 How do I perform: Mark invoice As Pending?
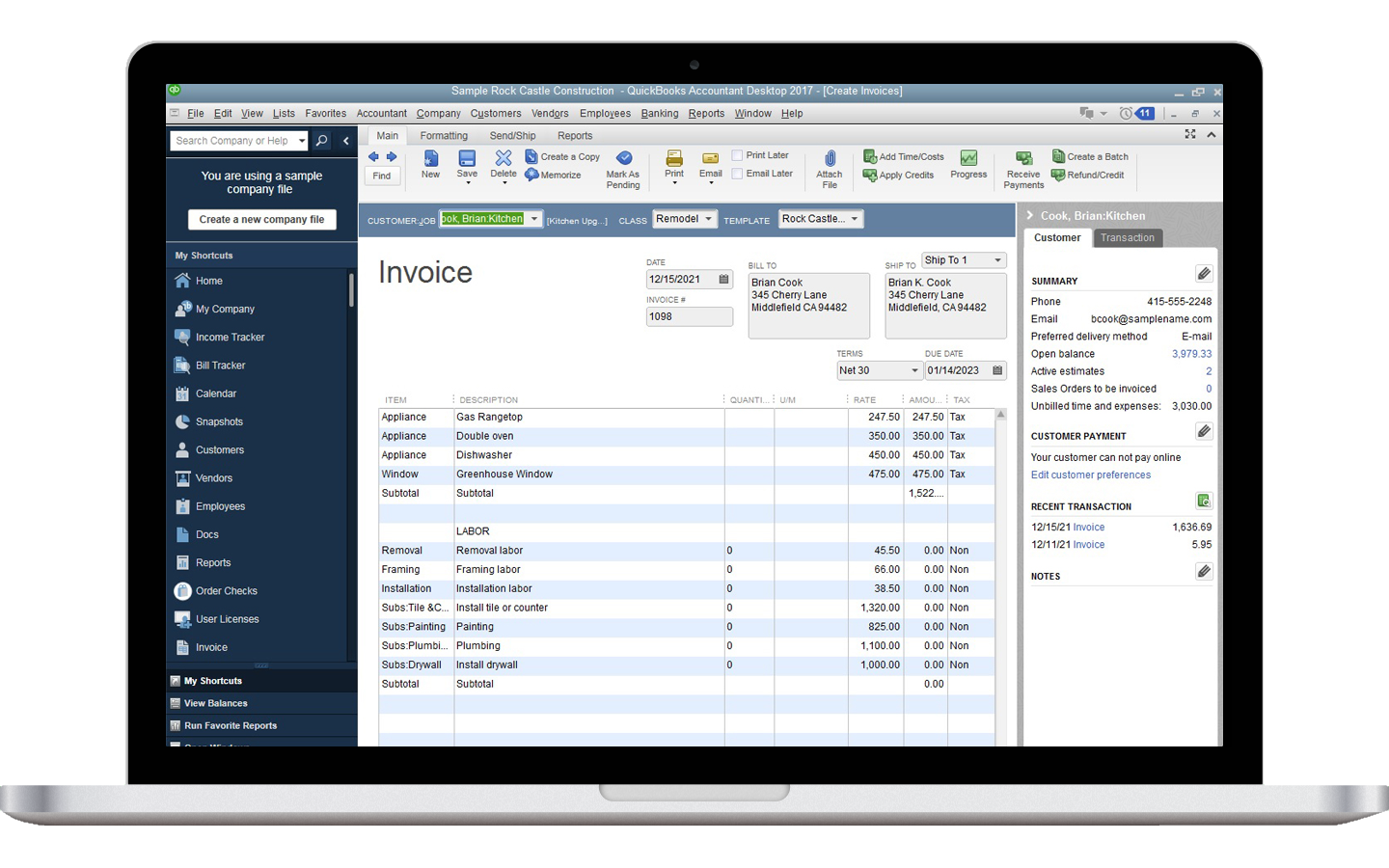[623, 170]
